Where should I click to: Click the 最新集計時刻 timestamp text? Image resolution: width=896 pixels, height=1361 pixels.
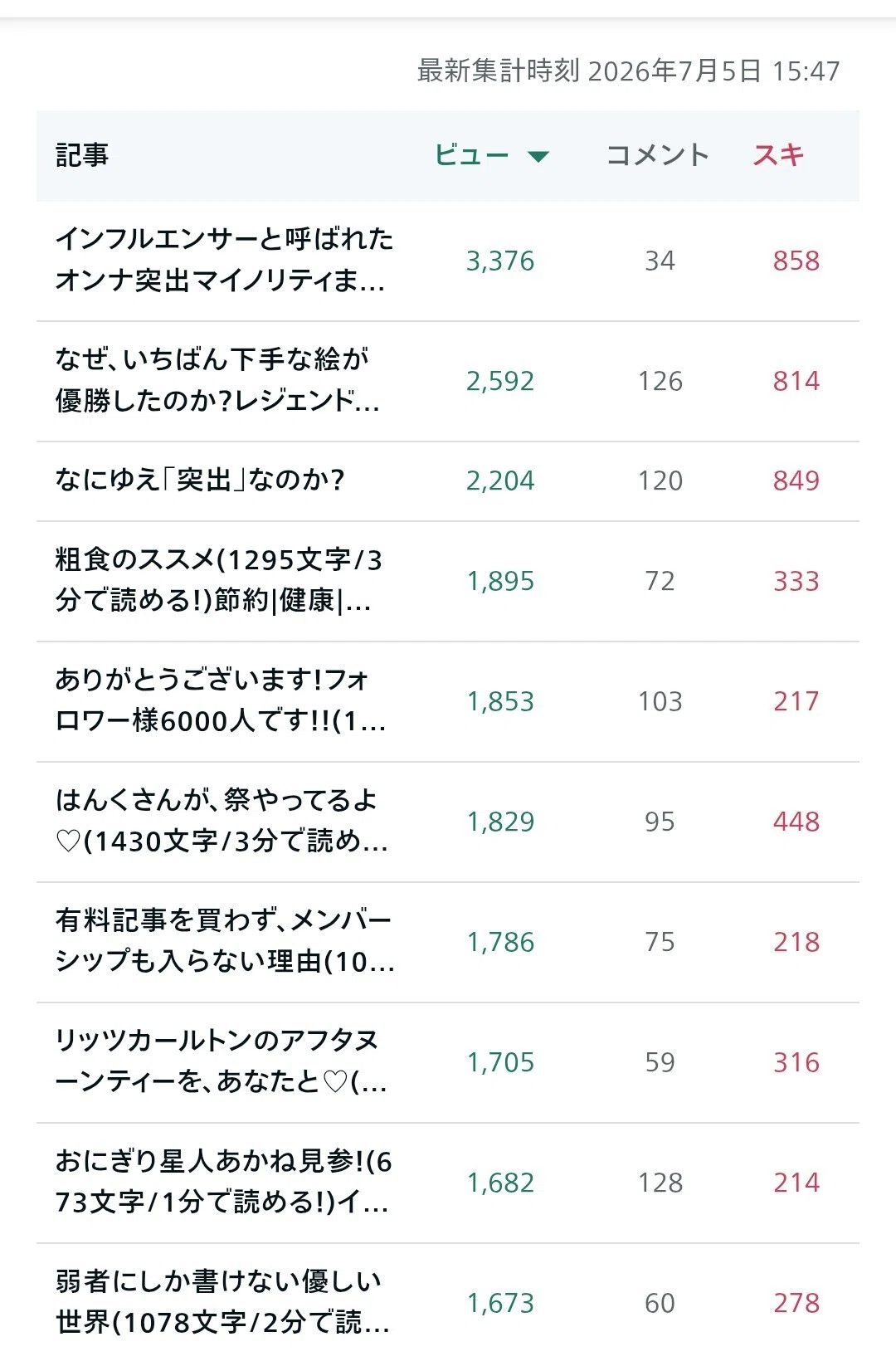click(x=628, y=71)
